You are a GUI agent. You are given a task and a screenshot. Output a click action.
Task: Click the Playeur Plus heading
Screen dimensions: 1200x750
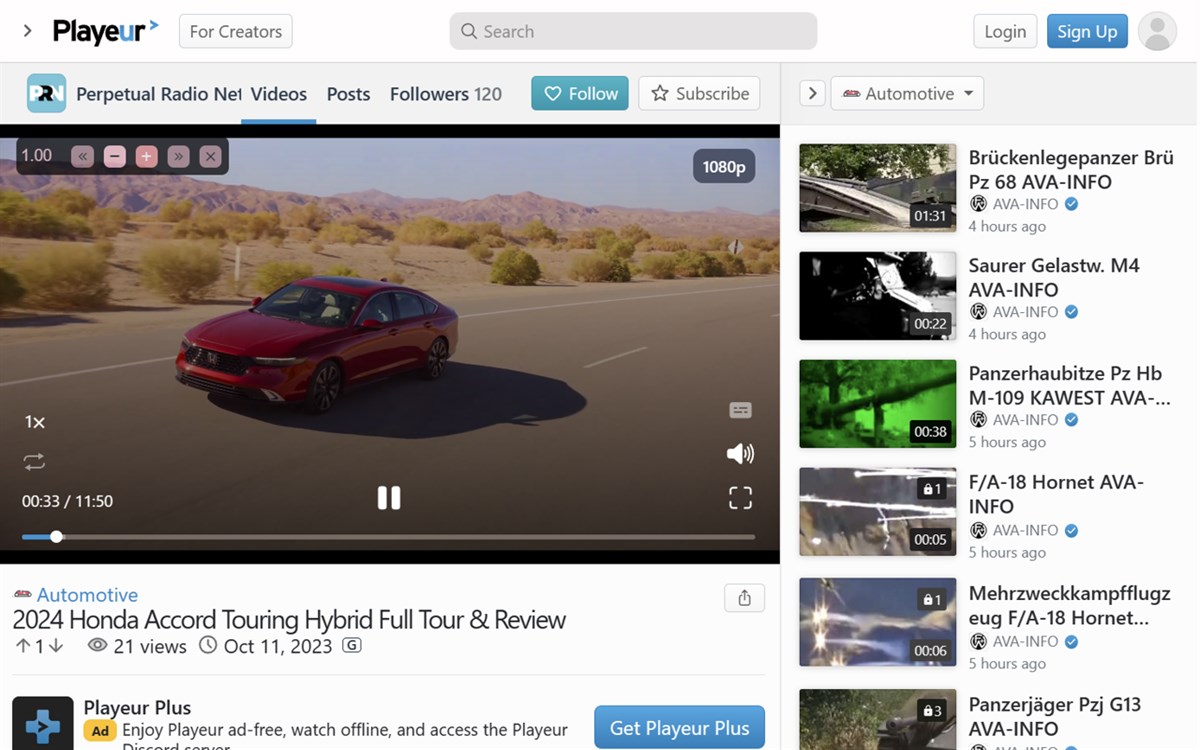point(137,708)
